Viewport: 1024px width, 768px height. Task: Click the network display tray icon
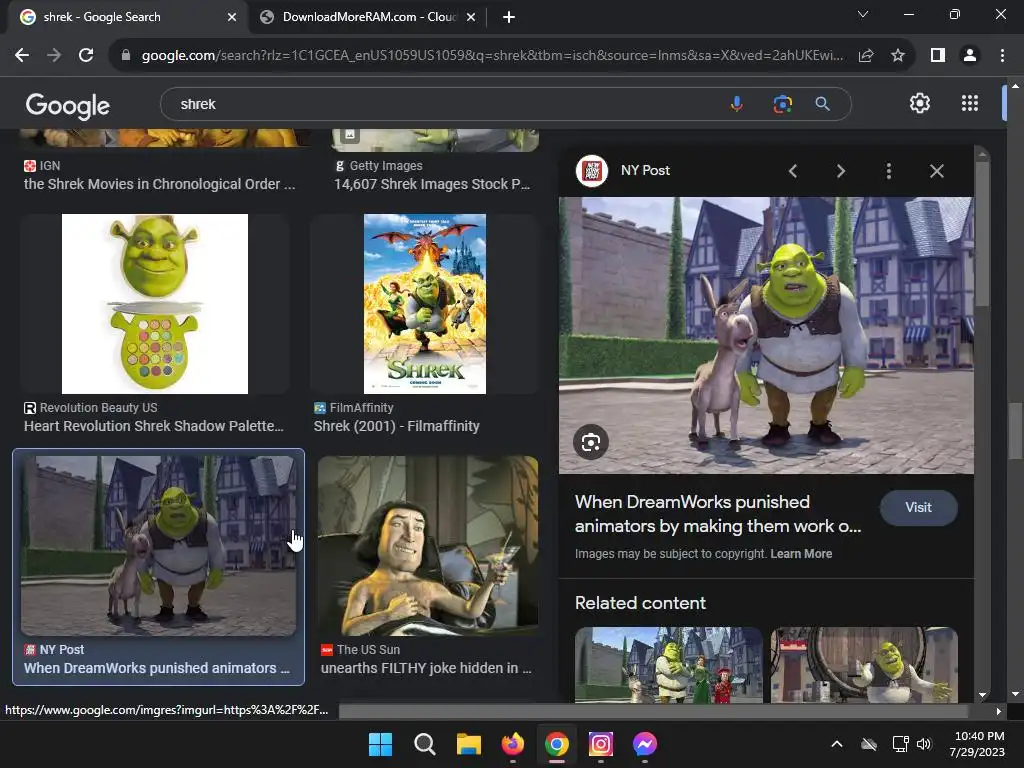coord(900,744)
